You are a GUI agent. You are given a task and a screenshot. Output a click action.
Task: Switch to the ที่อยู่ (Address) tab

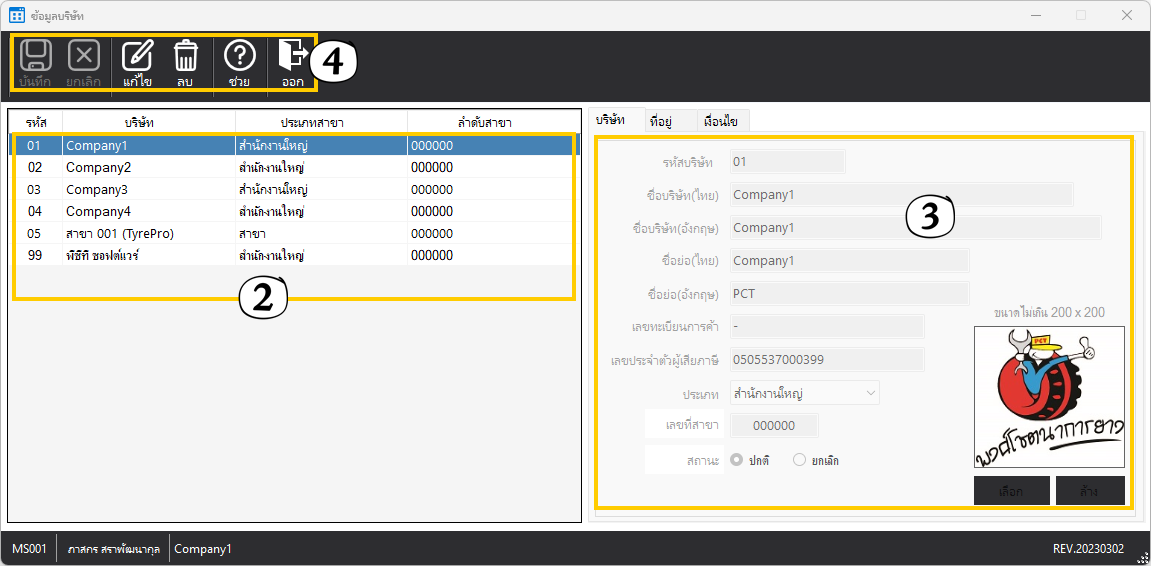660,121
